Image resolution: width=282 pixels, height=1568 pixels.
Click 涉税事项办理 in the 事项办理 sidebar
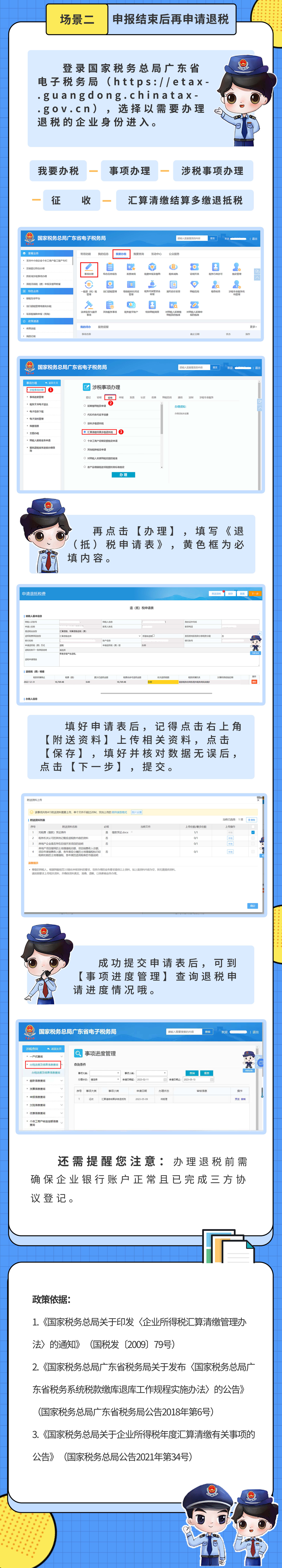click(x=37, y=389)
